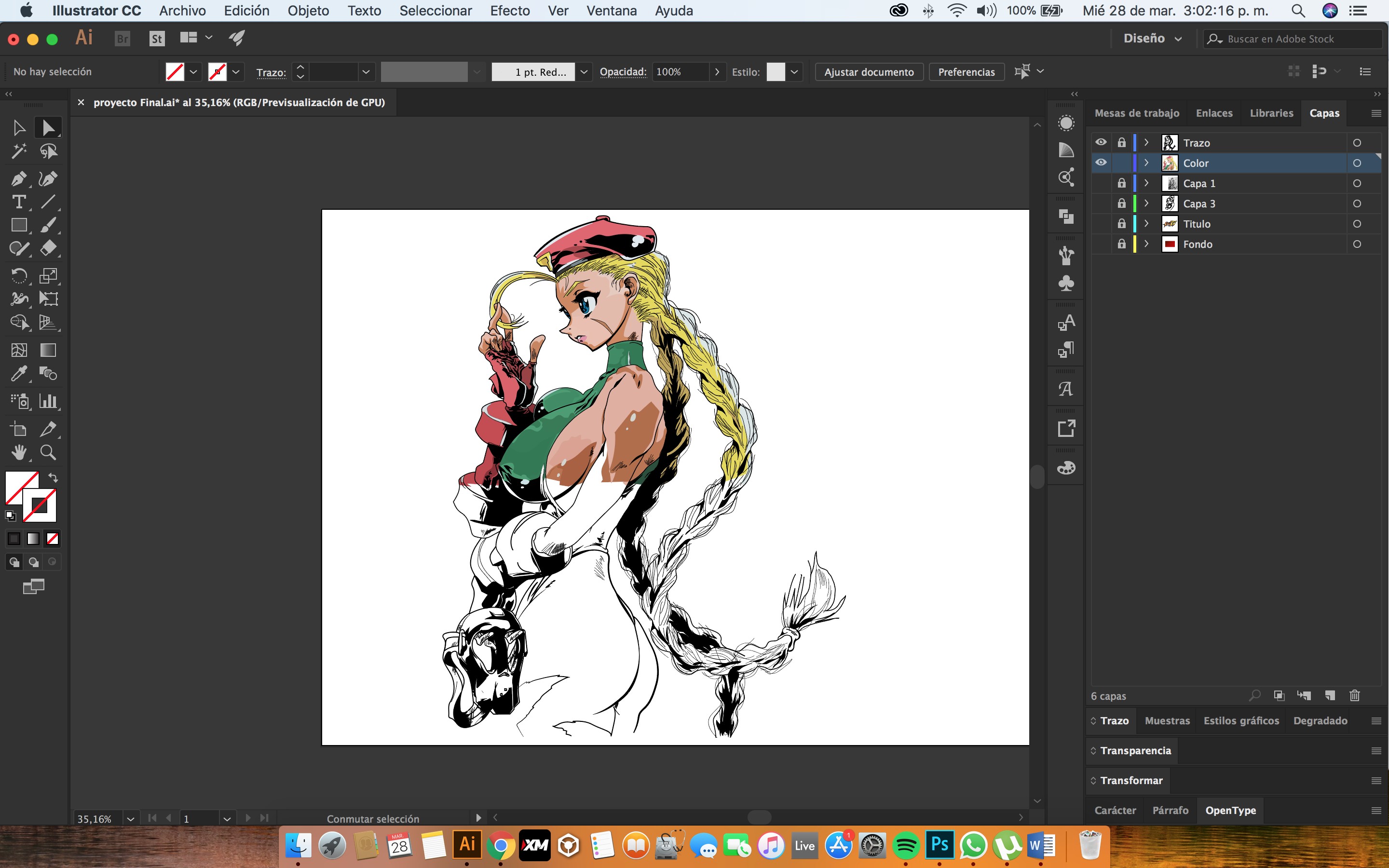The height and width of the screenshot is (868, 1389).
Task: Expand the Capa 1 layer contents
Action: click(1147, 183)
